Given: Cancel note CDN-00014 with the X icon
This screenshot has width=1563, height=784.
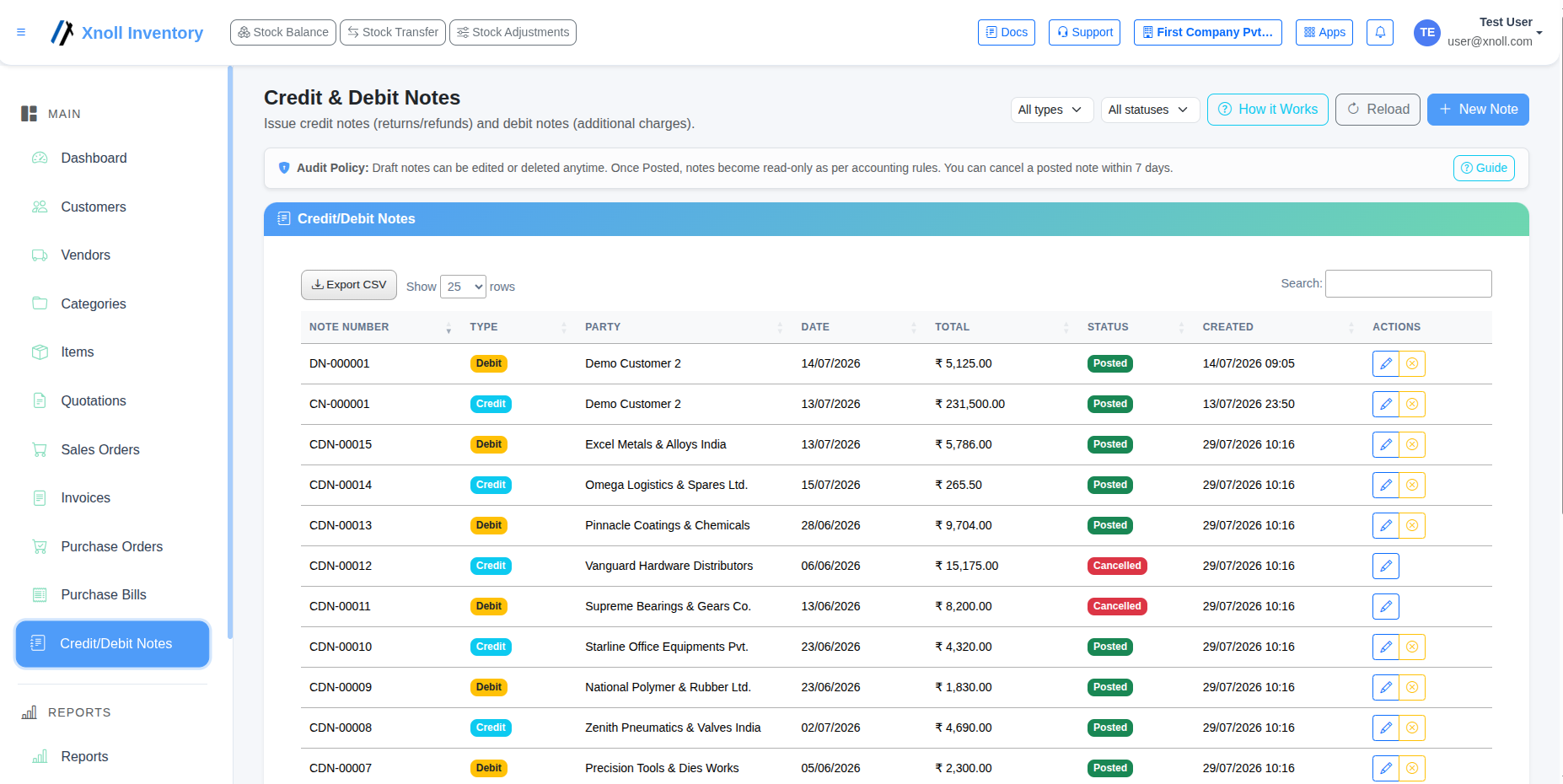Looking at the screenshot, I should pyautogui.click(x=1412, y=485).
